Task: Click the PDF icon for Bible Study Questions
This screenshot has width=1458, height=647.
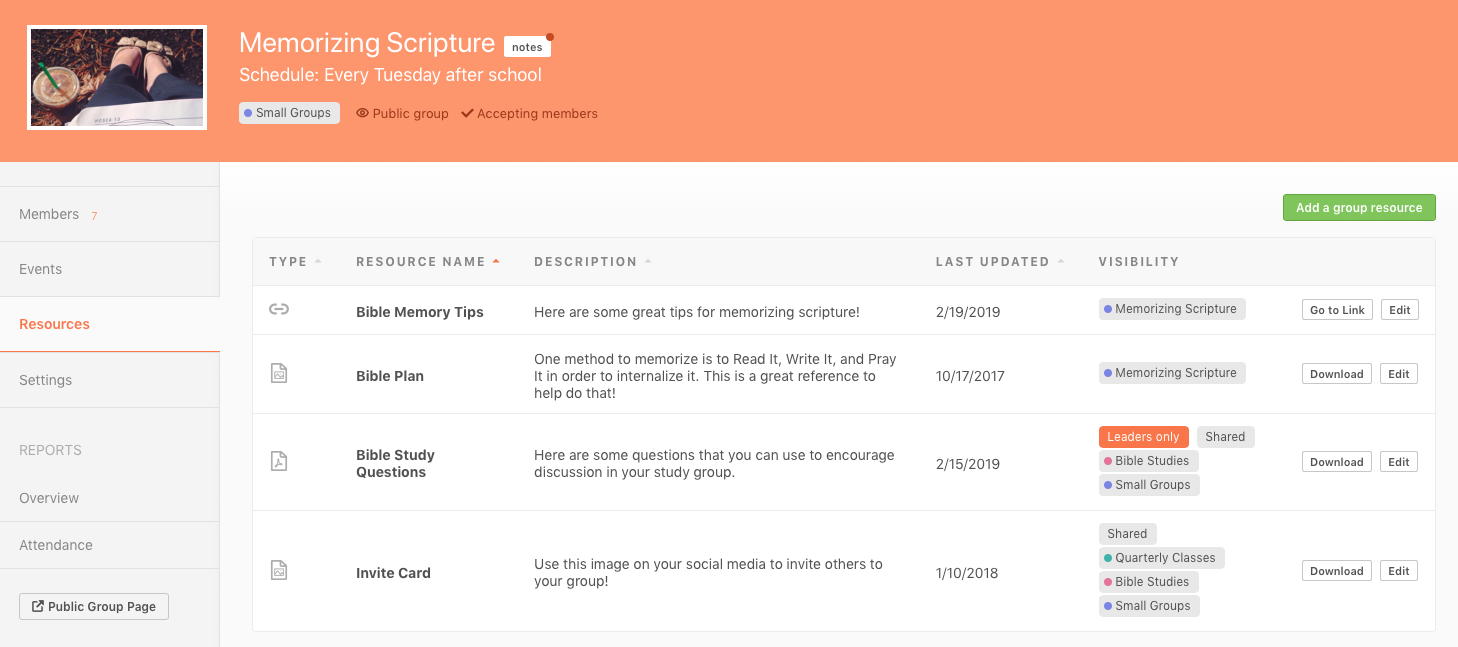Action: [279, 461]
